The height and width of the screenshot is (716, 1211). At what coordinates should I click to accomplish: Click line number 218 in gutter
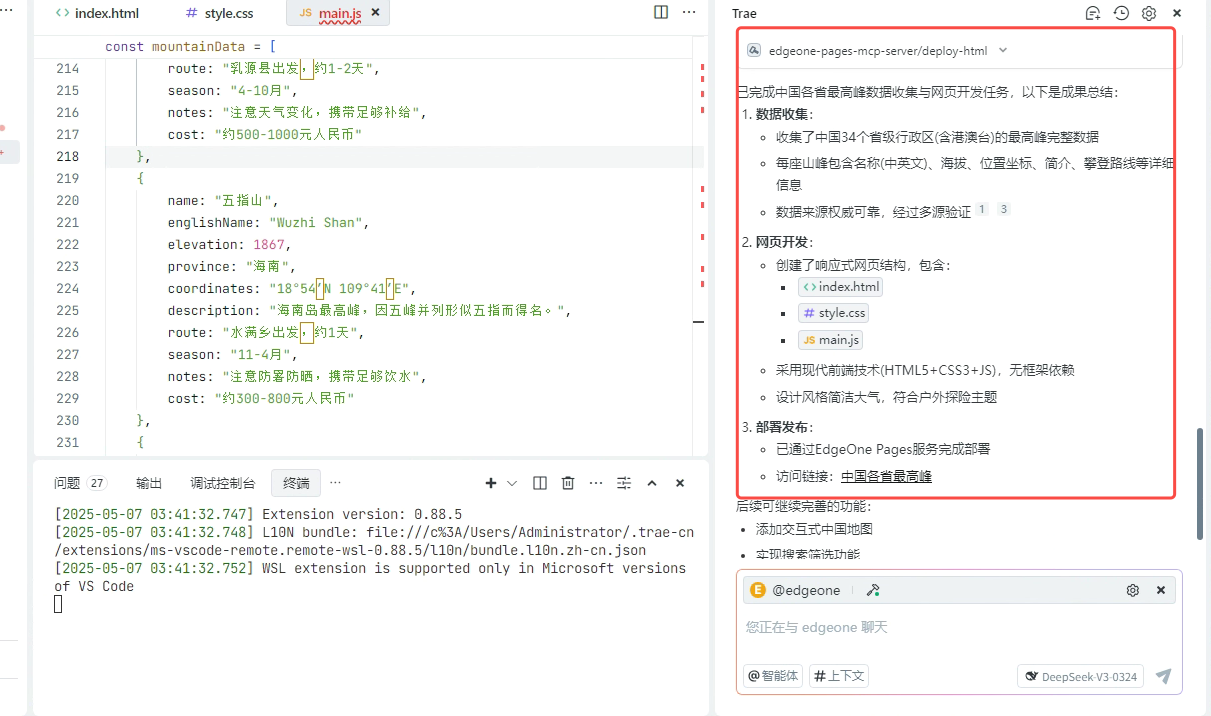(68, 156)
